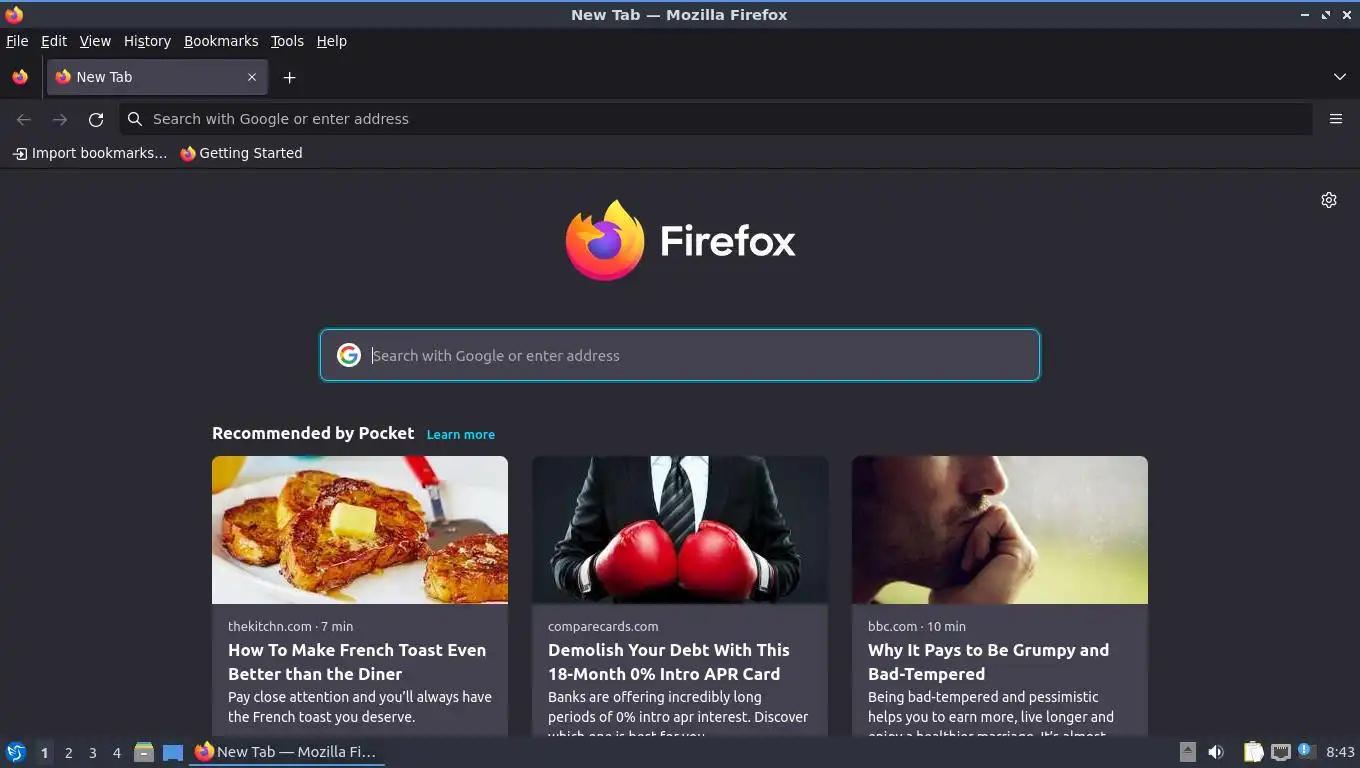Image resolution: width=1360 pixels, height=768 pixels.
Task: Close the New Tab tab
Action: (x=252, y=77)
